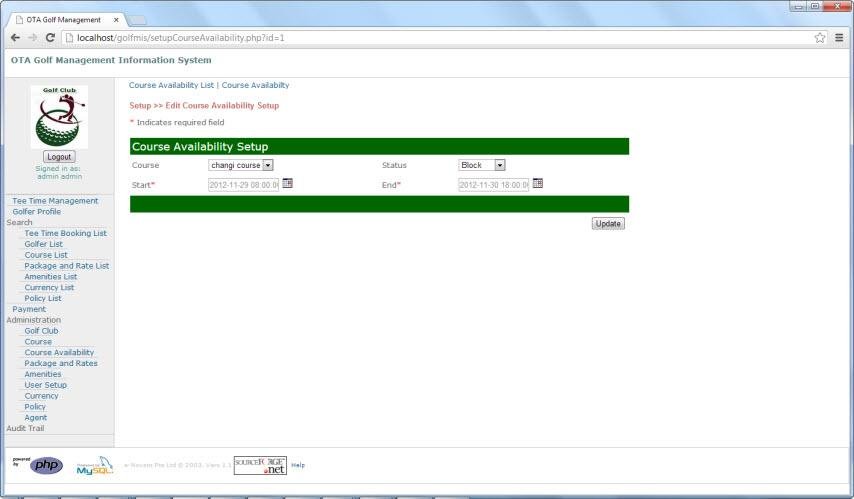Reload the page with the refresh icon

[x=50, y=38]
